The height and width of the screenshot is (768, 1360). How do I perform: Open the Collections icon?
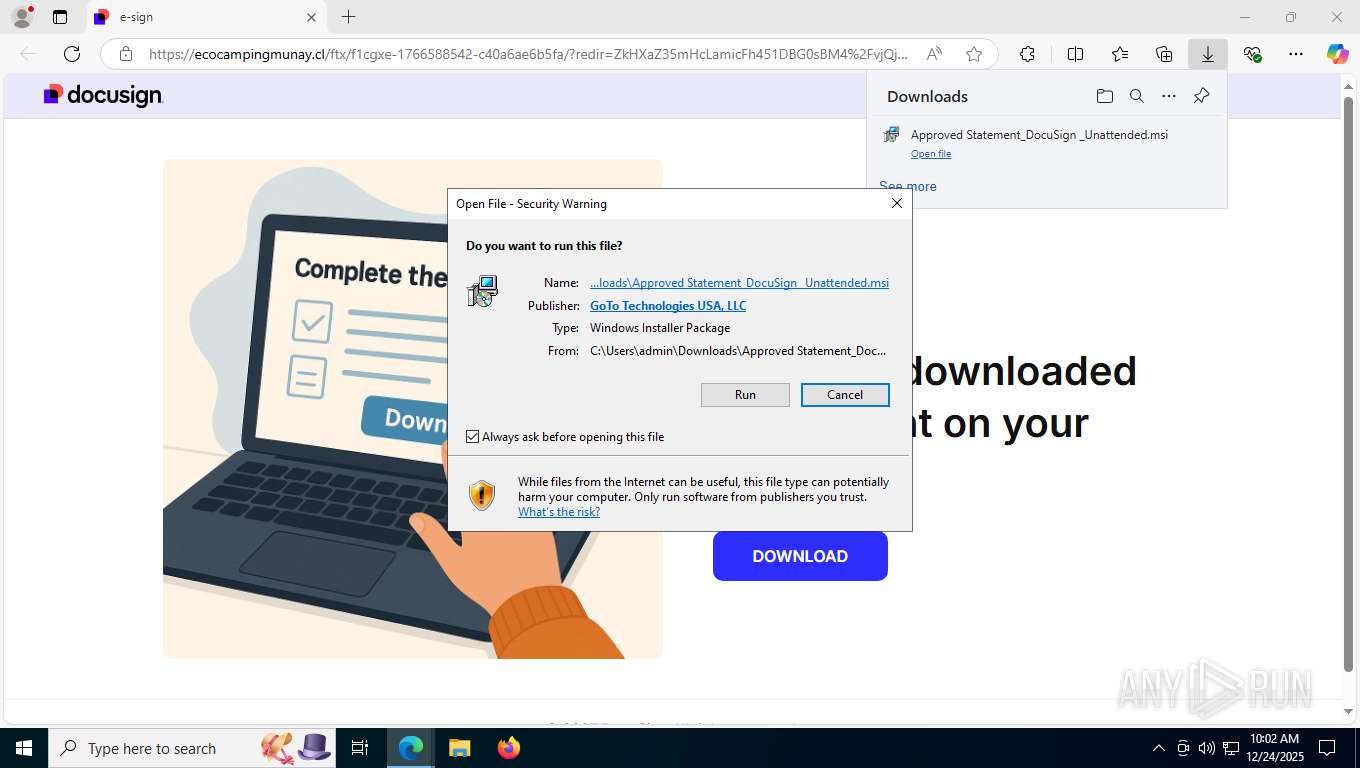(1164, 54)
